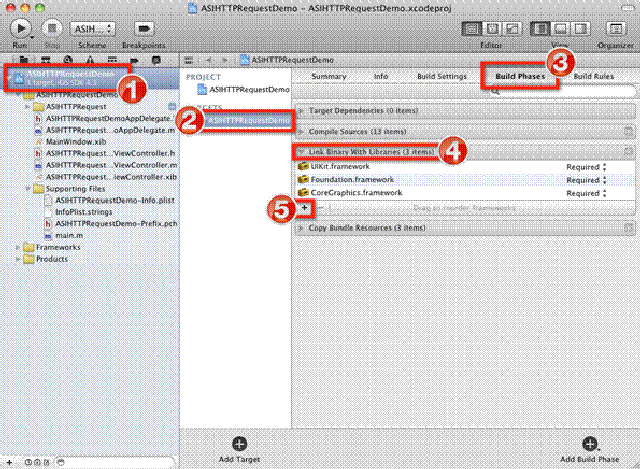Collapse the ASIHTTPRequestDemo group folder
This screenshot has height=469, width=640.
coord(18,95)
